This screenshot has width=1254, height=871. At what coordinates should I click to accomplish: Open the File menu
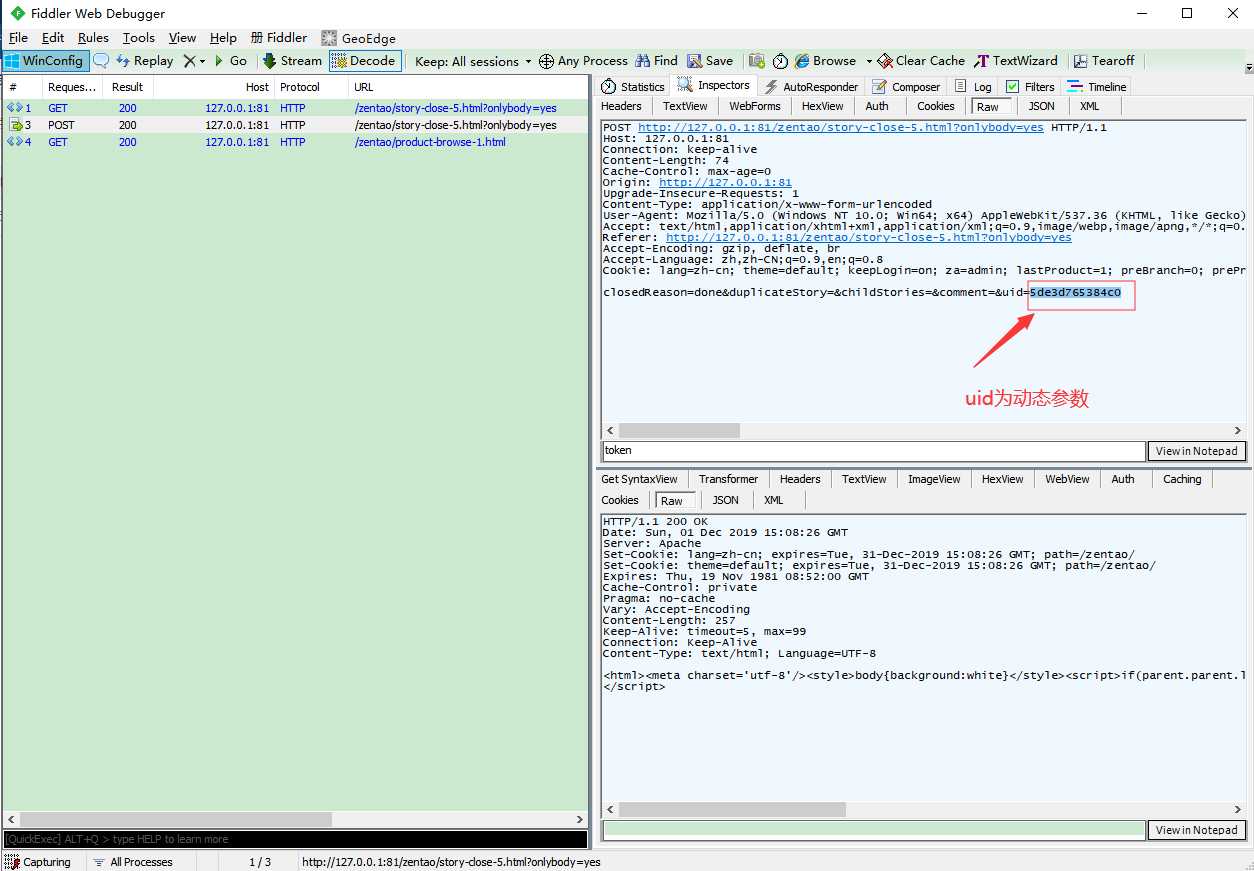pos(18,38)
